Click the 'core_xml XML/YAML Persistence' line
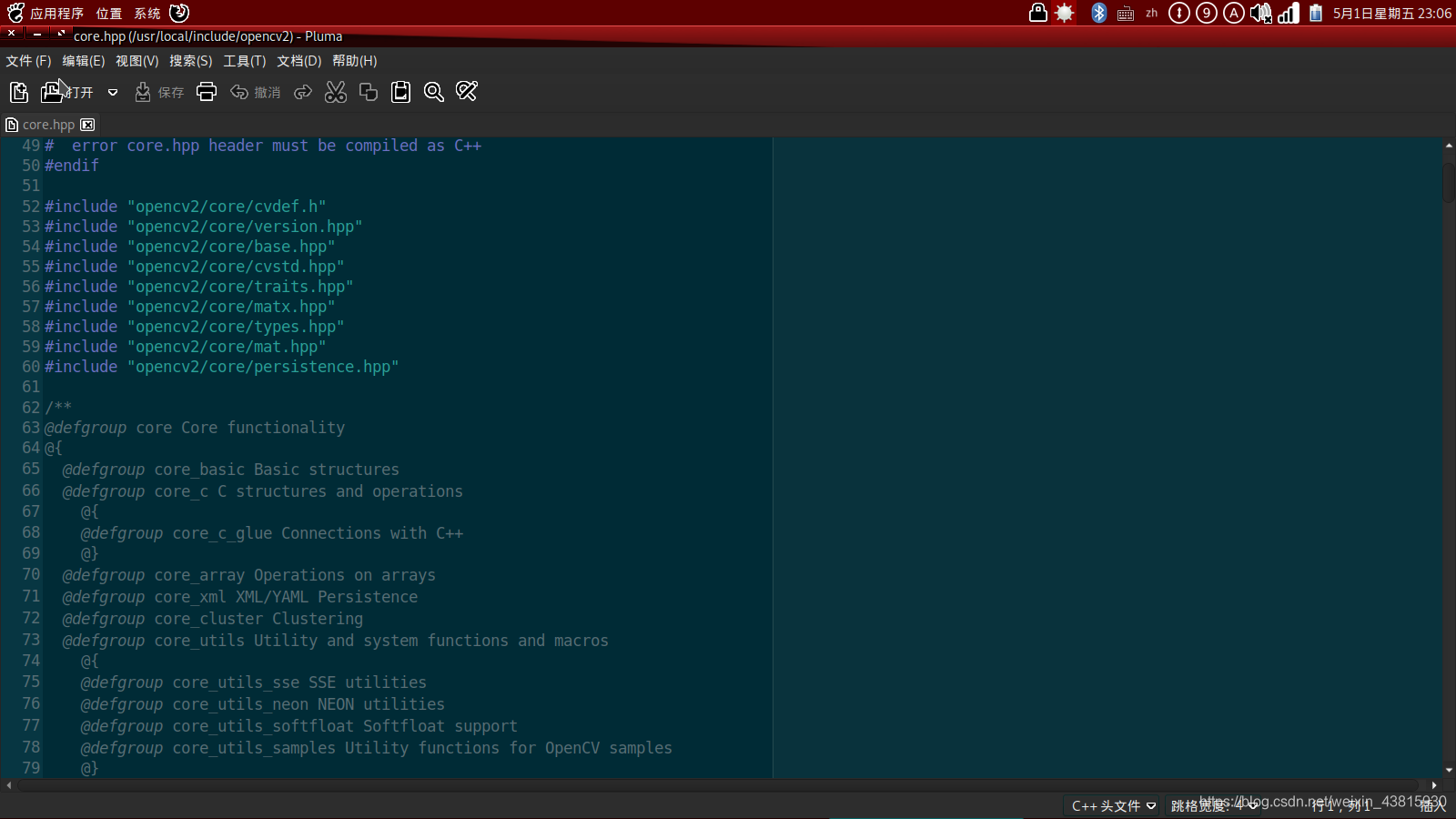The height and width of the screenshot is (819, 1456). pyautogui.click(x=240, y=597)
